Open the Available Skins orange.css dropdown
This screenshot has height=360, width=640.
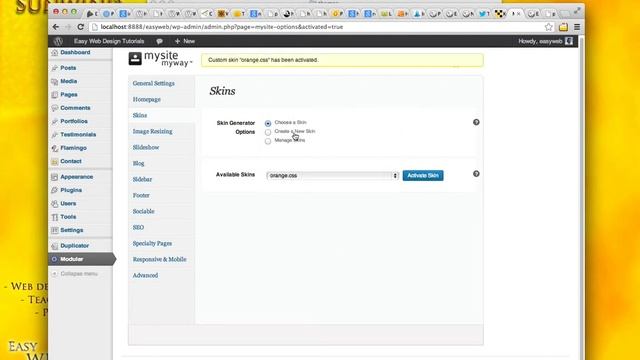pos(332,176)
